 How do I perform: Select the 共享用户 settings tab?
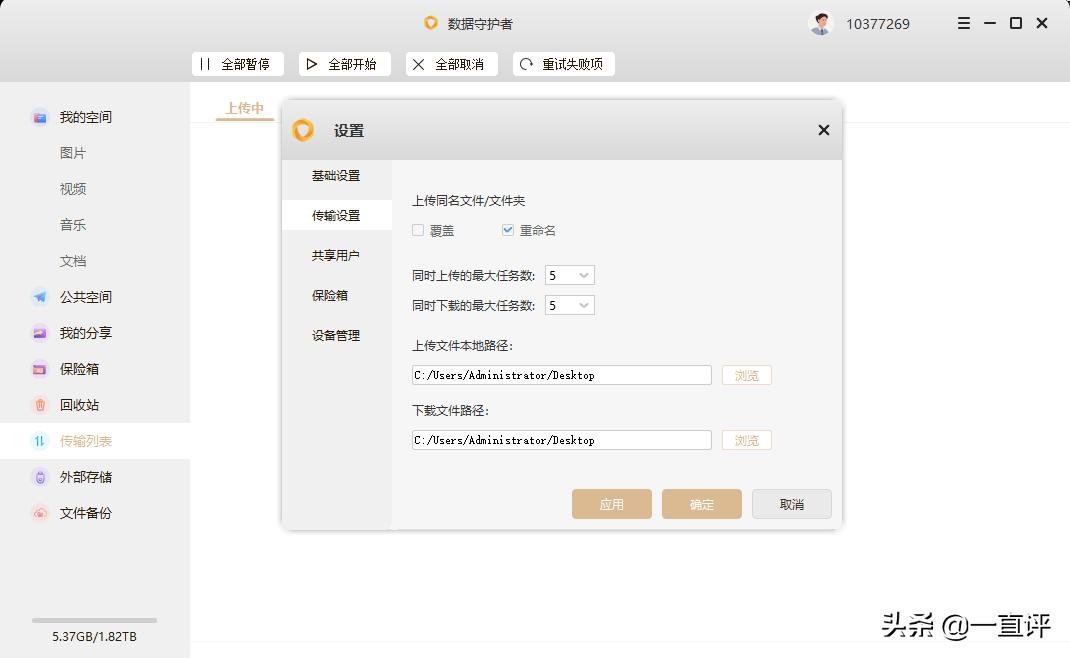point(337,254)
